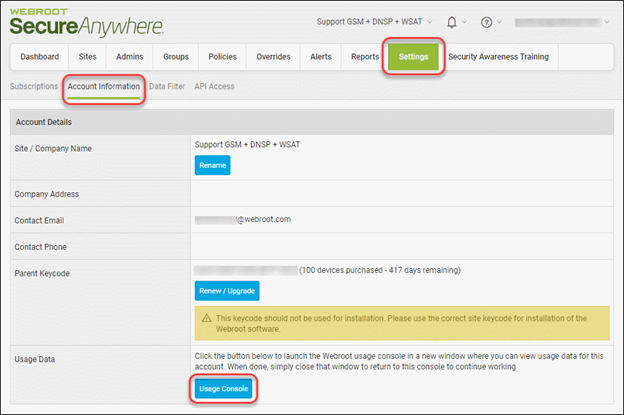Click the 100 devices purchased text
624x415 pixels.
[x=380, y=270]
